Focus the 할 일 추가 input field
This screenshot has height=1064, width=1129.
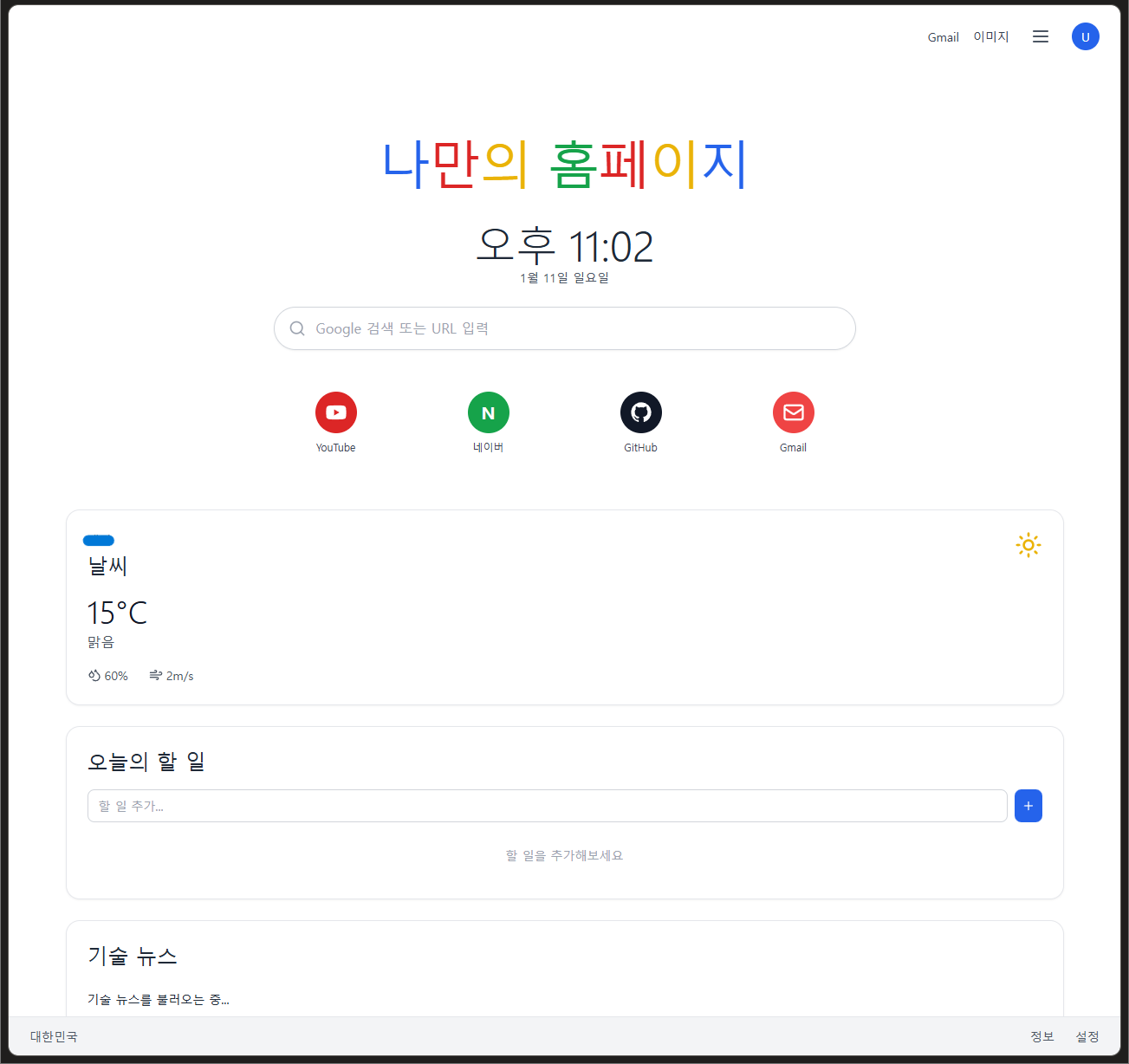(x=548, y=806)
